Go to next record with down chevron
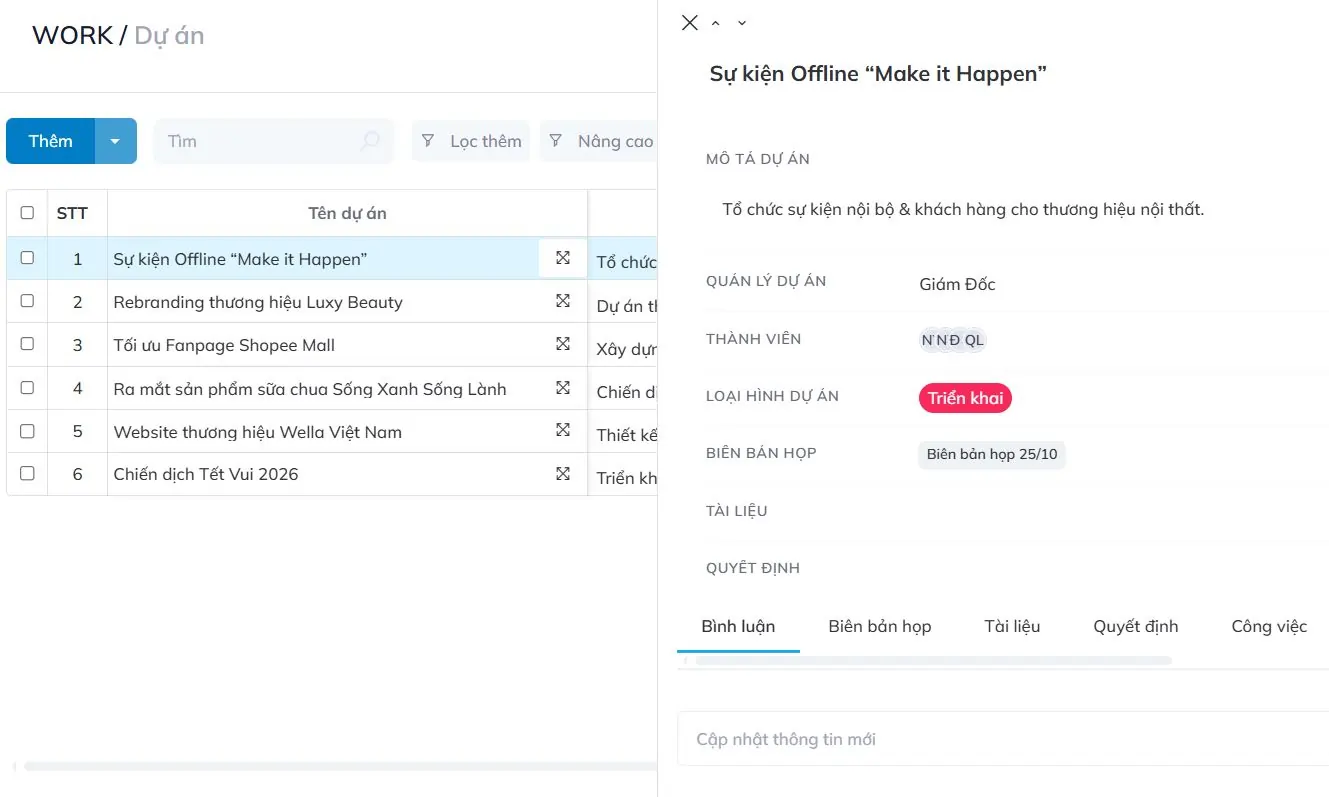This screenshot has width=1329, height=797. 742,23
